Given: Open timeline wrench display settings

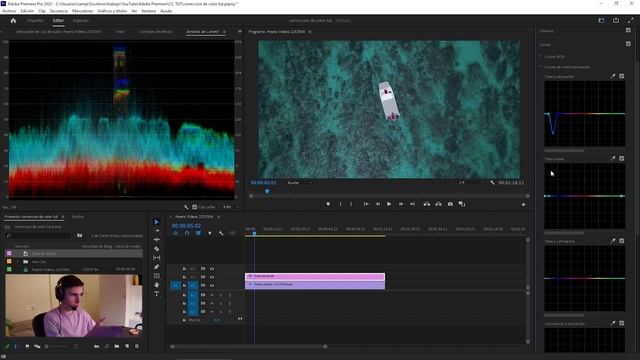Looking at the screenshot, I should pyautogui.click(x=221, y=233).
